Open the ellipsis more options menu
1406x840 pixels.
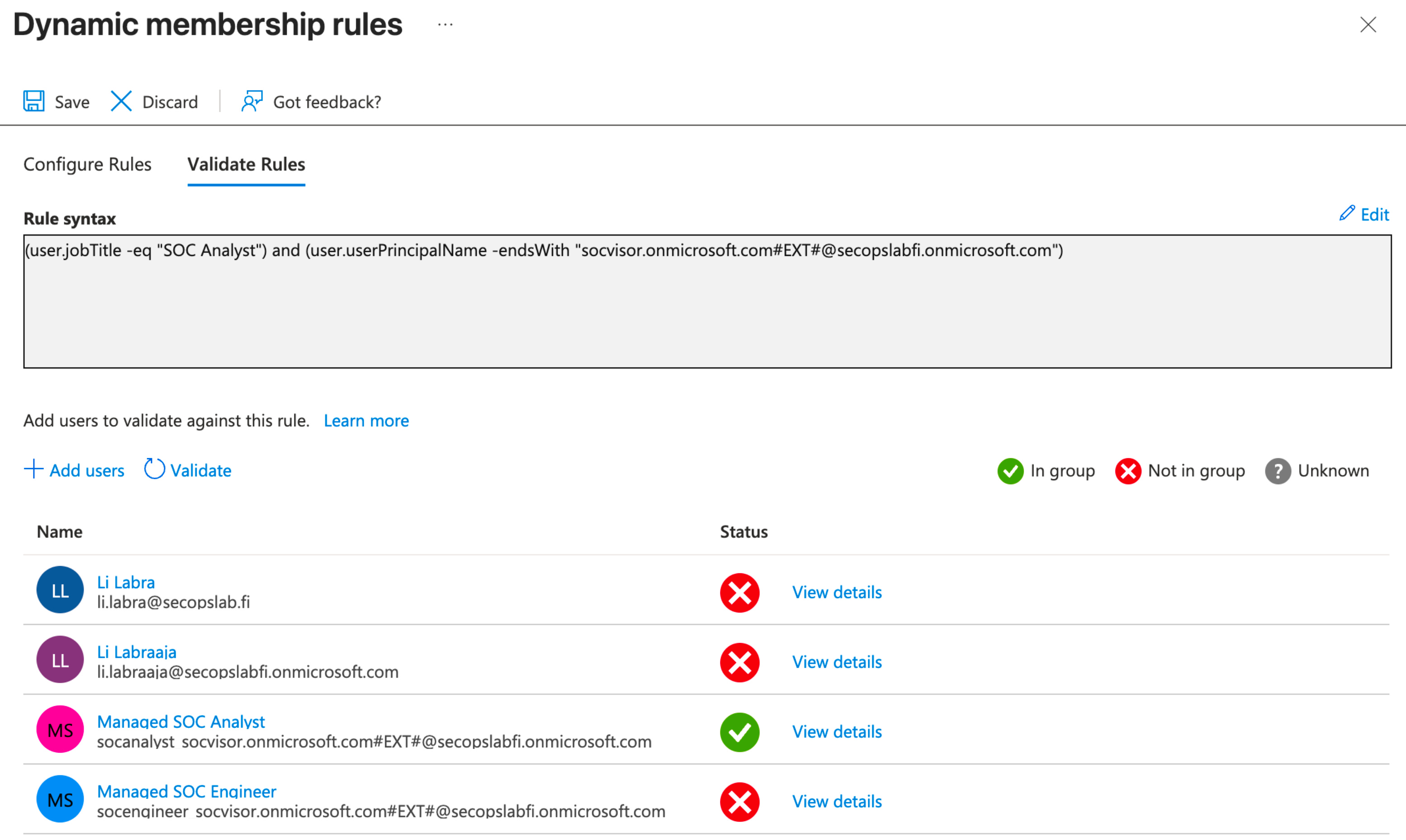coord(445,25)
